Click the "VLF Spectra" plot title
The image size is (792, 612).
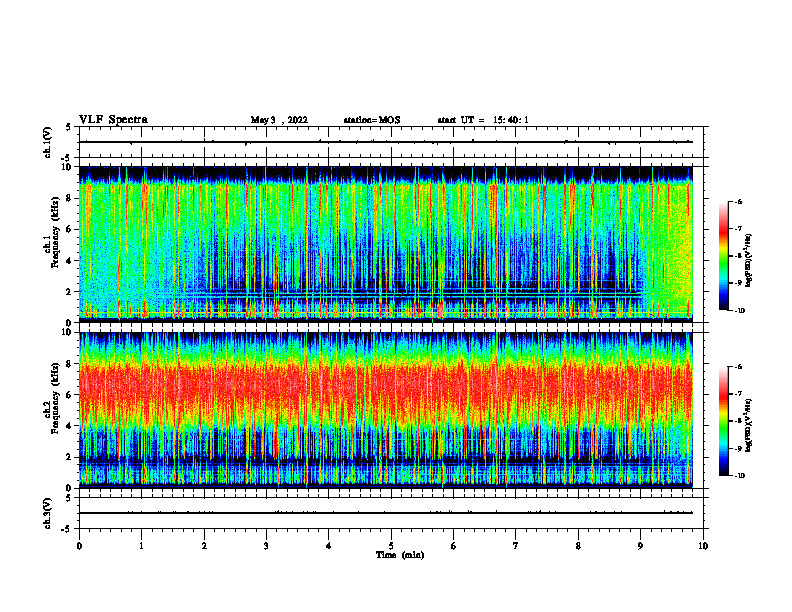click(x=113, y=120)
